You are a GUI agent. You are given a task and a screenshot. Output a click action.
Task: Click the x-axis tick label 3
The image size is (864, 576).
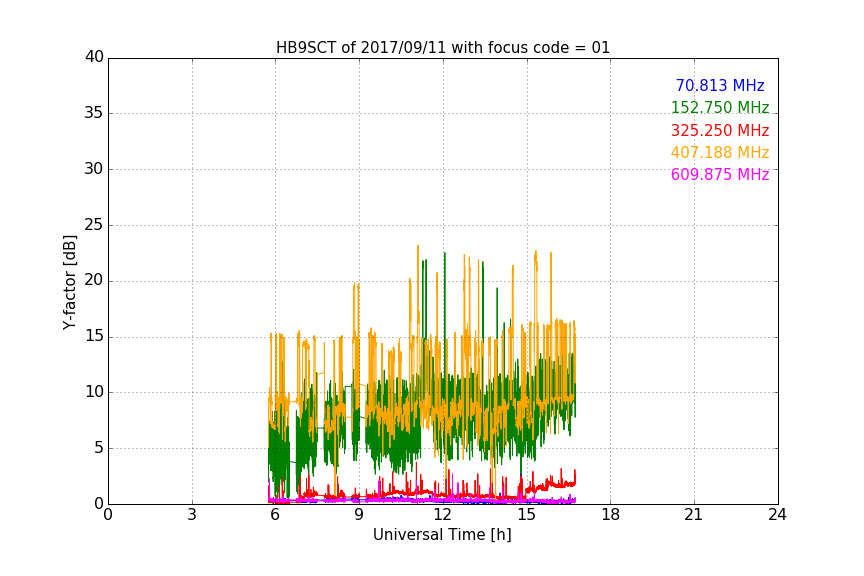pos(192,515)
